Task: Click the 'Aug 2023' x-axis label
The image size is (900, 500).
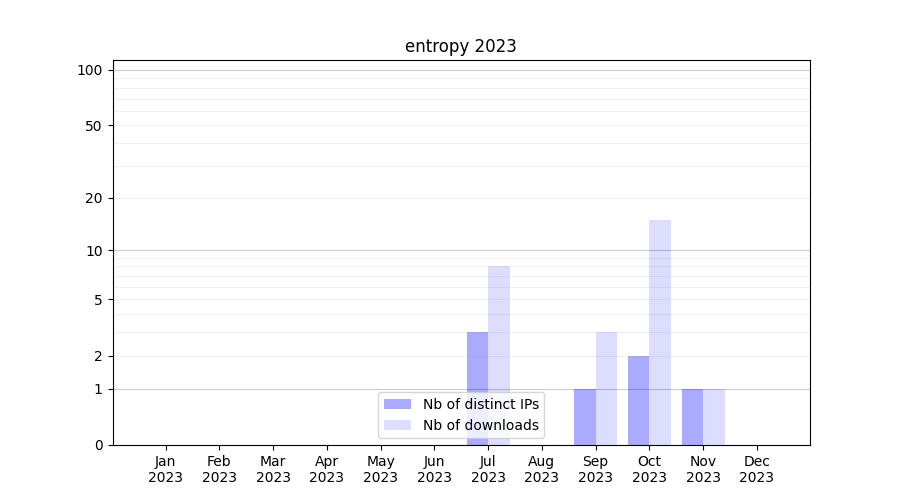Action: point(541,469)
